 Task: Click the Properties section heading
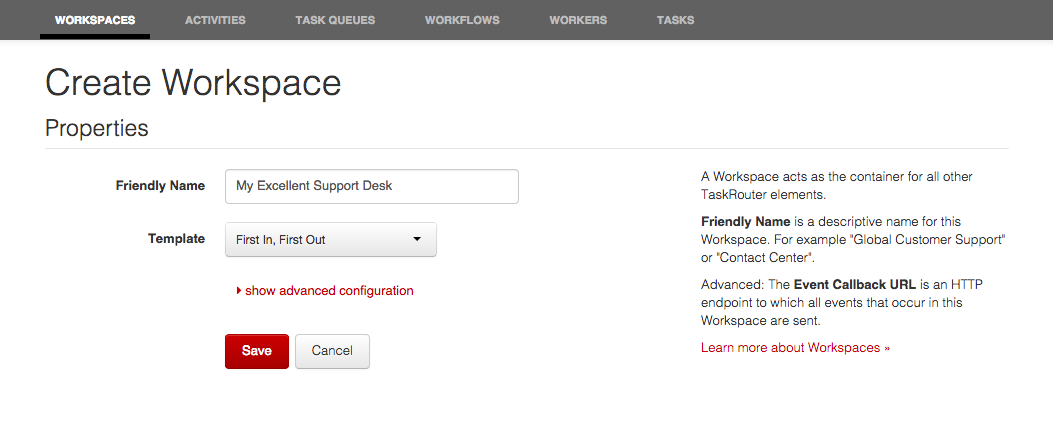[97, 128]
